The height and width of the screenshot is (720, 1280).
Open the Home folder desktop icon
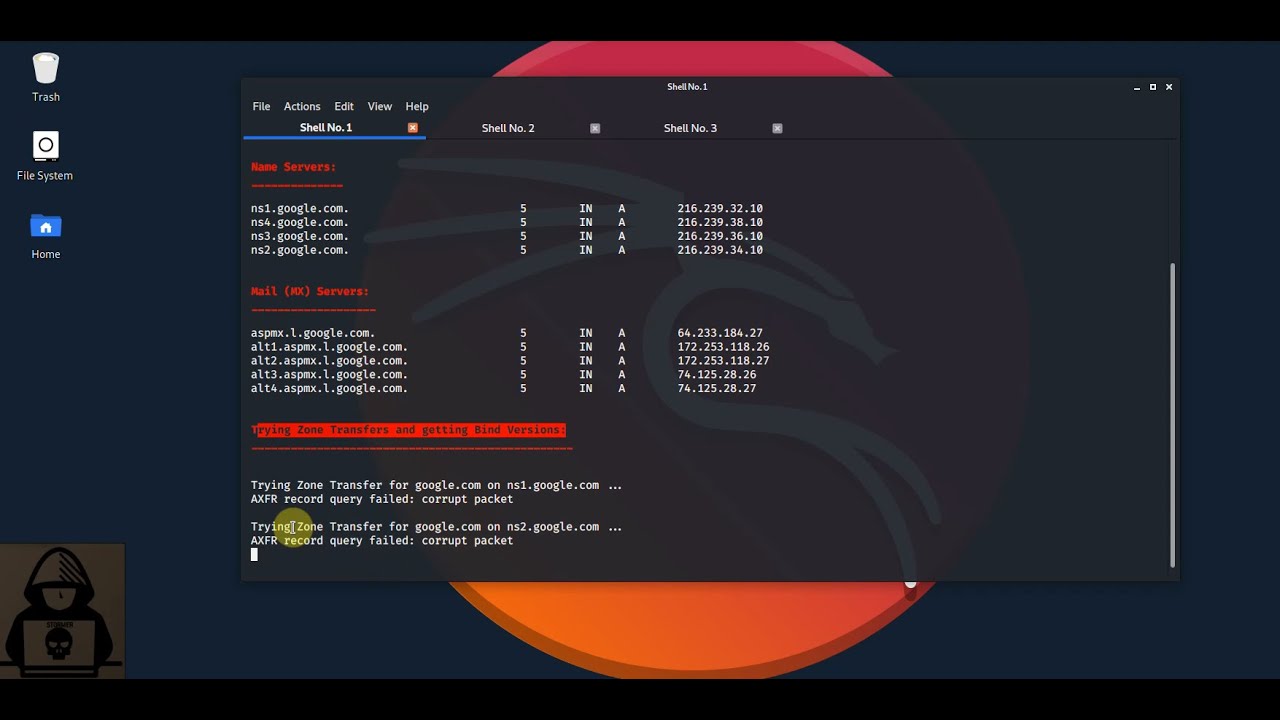[46, 236]
